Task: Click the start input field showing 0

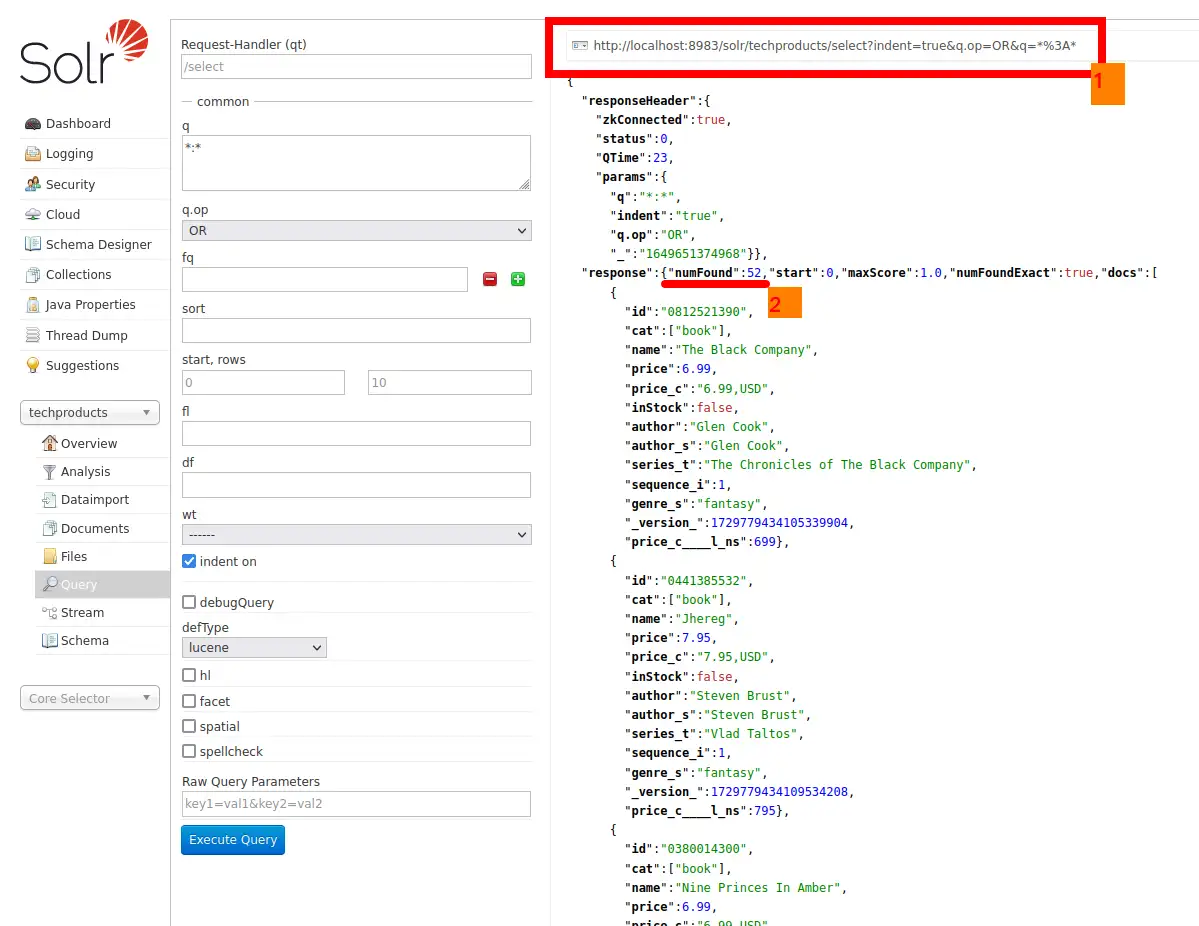Action: (263, 382)
